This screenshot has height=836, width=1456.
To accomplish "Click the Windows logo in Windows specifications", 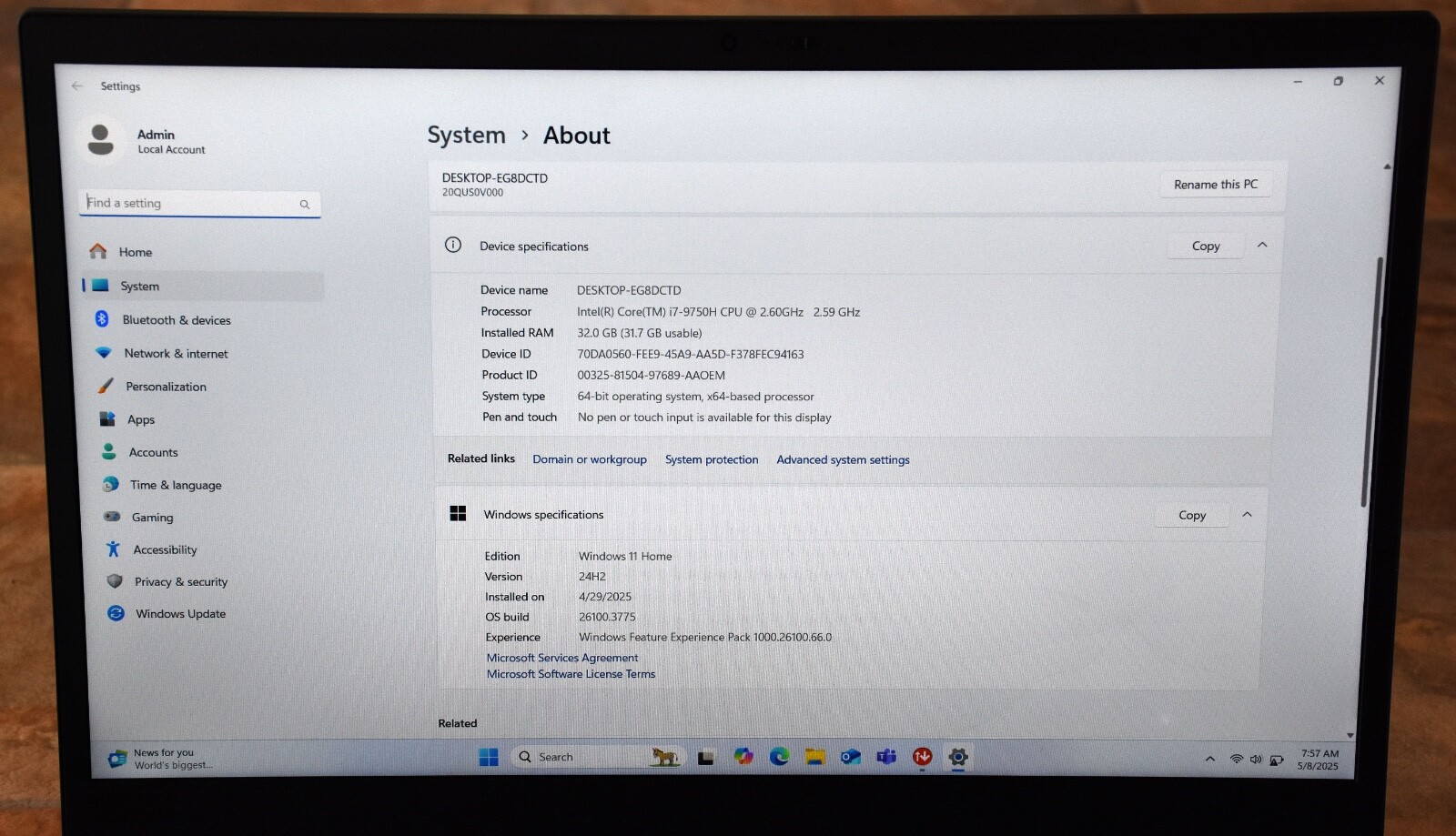I will (x=458, y=513).
